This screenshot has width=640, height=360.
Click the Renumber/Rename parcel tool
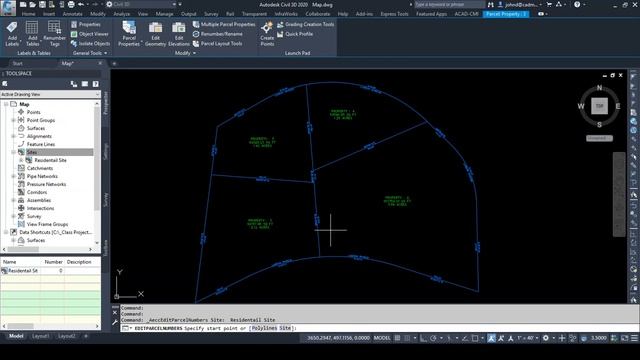[218, 34]
